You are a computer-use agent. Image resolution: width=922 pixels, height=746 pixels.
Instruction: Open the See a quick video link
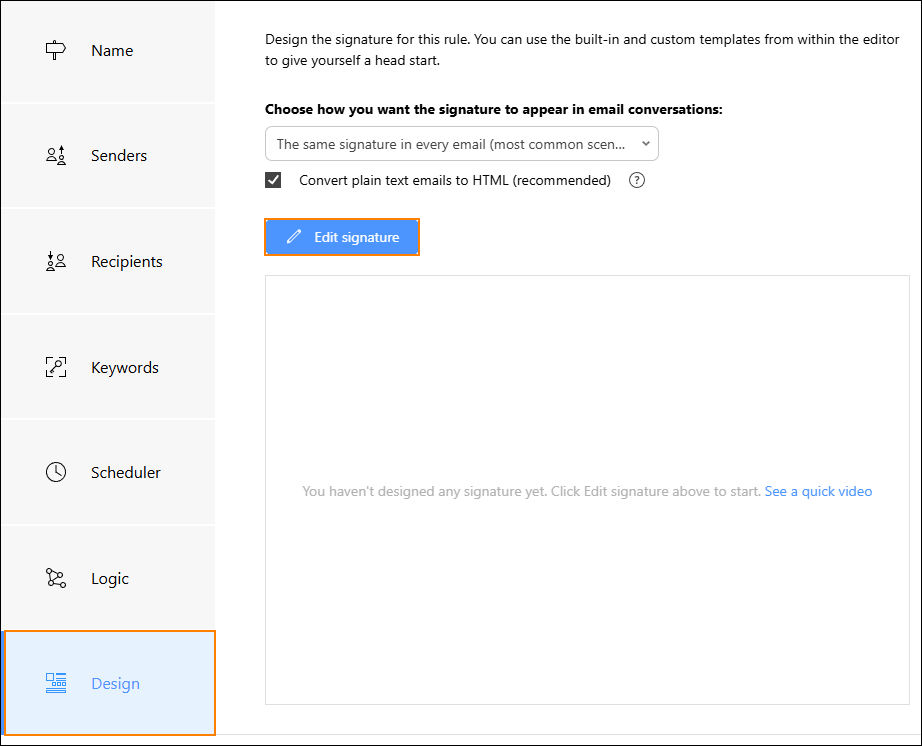(x=818, y=491)
